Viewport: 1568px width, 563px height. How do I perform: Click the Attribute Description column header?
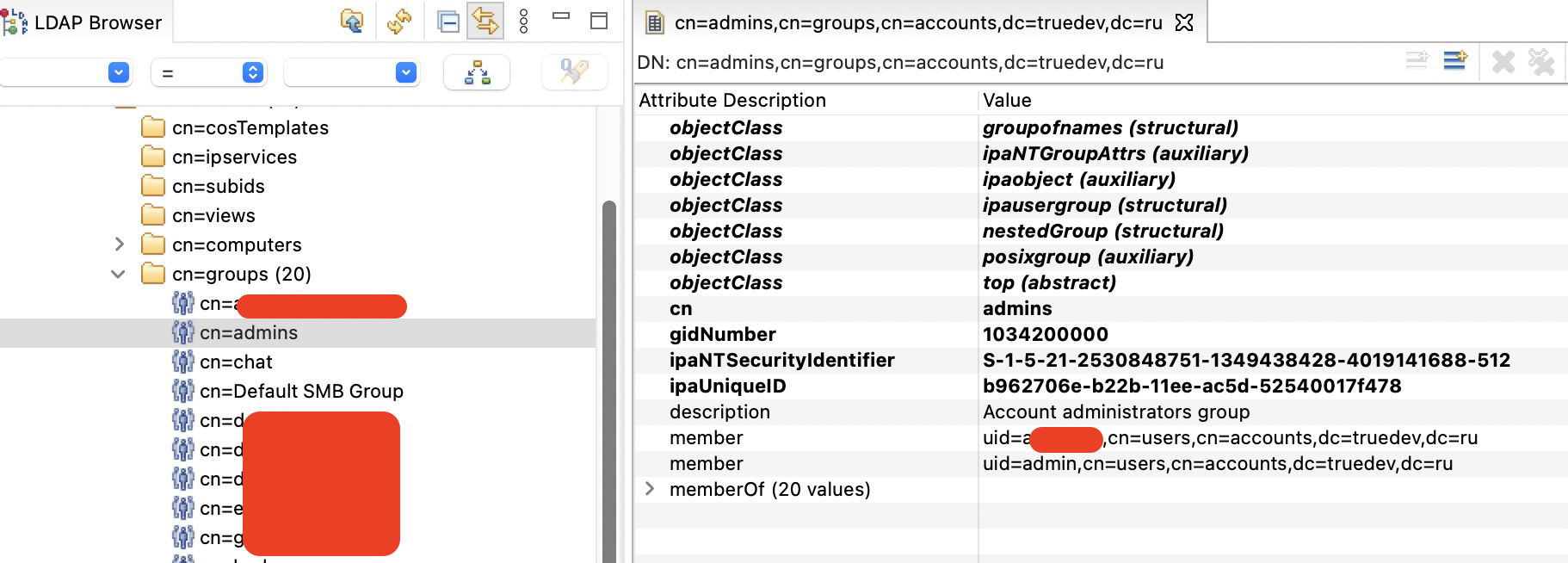[732, 100]
